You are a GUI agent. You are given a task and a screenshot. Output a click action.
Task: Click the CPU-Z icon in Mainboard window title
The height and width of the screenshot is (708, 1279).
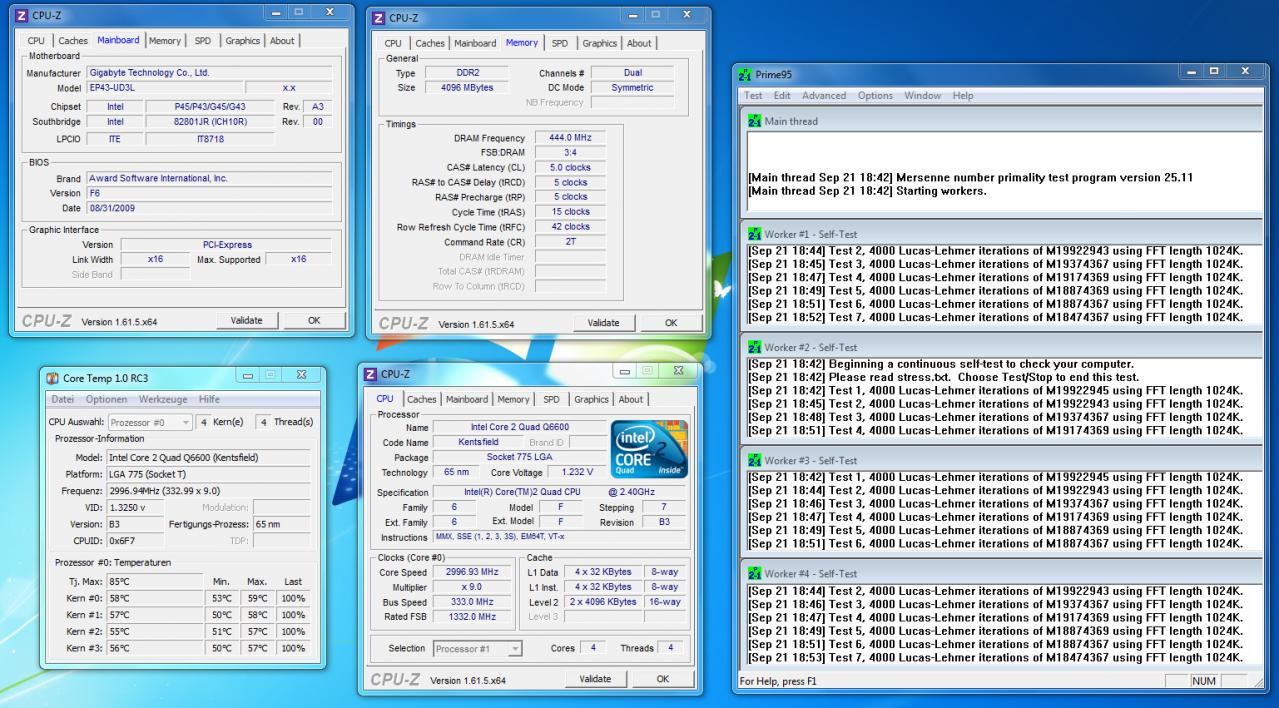click(x=23, y=15)
